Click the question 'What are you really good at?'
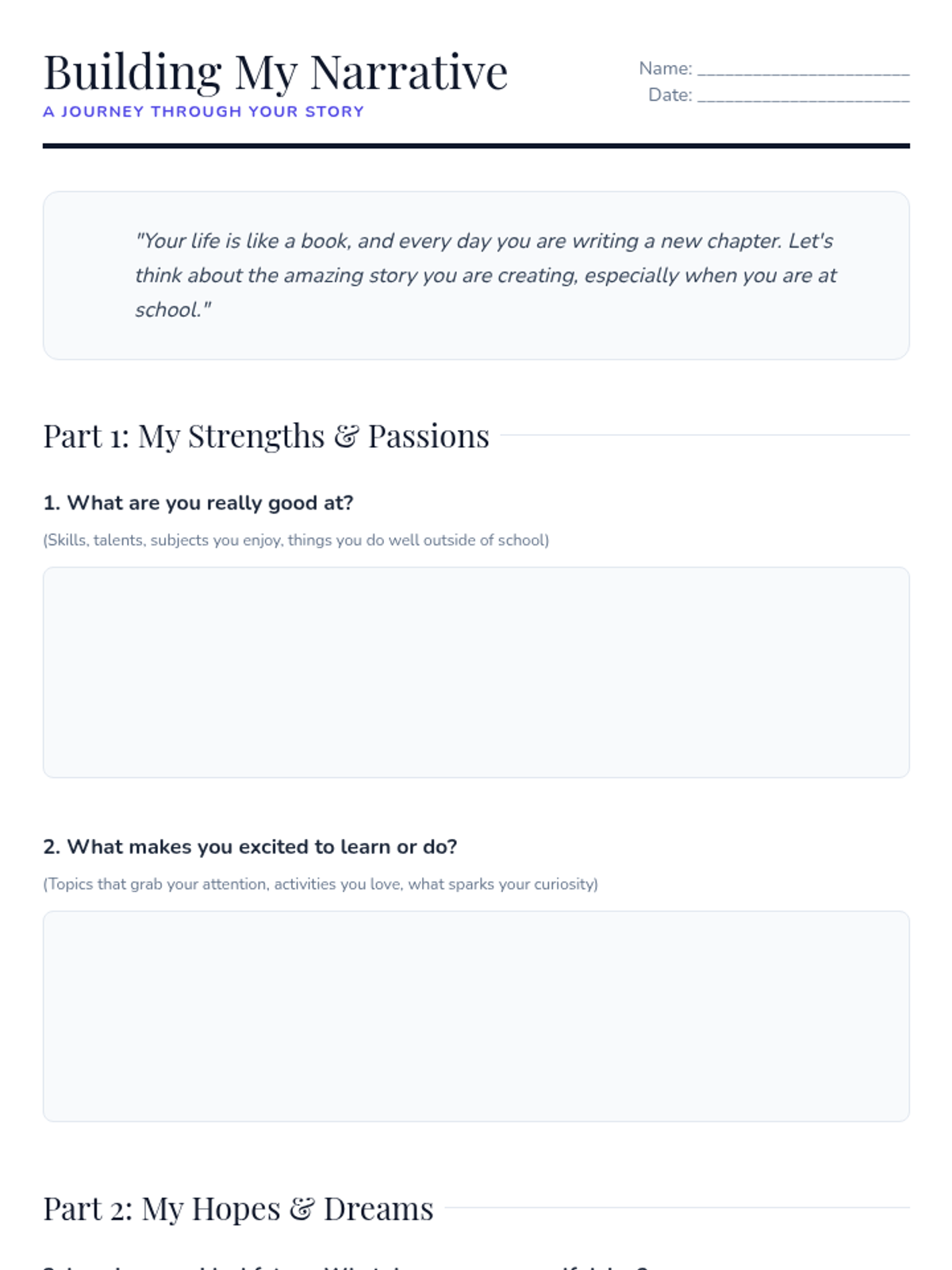Image resolution: width=952 pixels, height=1270 pixels. [x=198, y=503]
